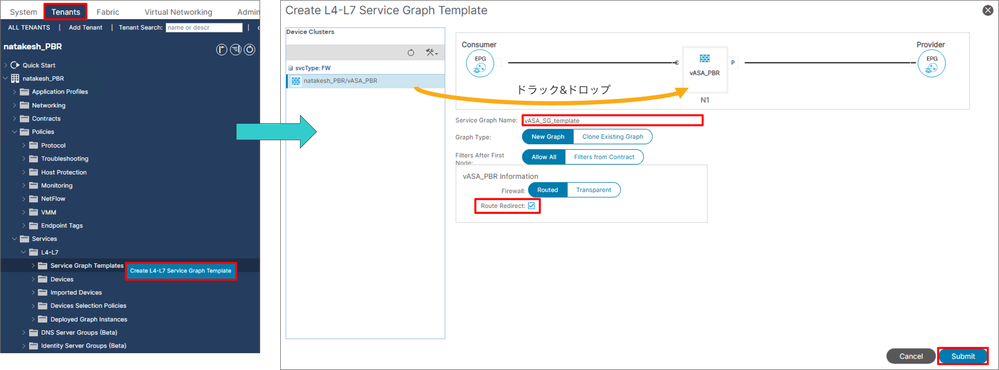Image resolution: width=999 pixels, height=370 pixels.
Task: Click the Service Graph Name field
Action: click(612, 120)
